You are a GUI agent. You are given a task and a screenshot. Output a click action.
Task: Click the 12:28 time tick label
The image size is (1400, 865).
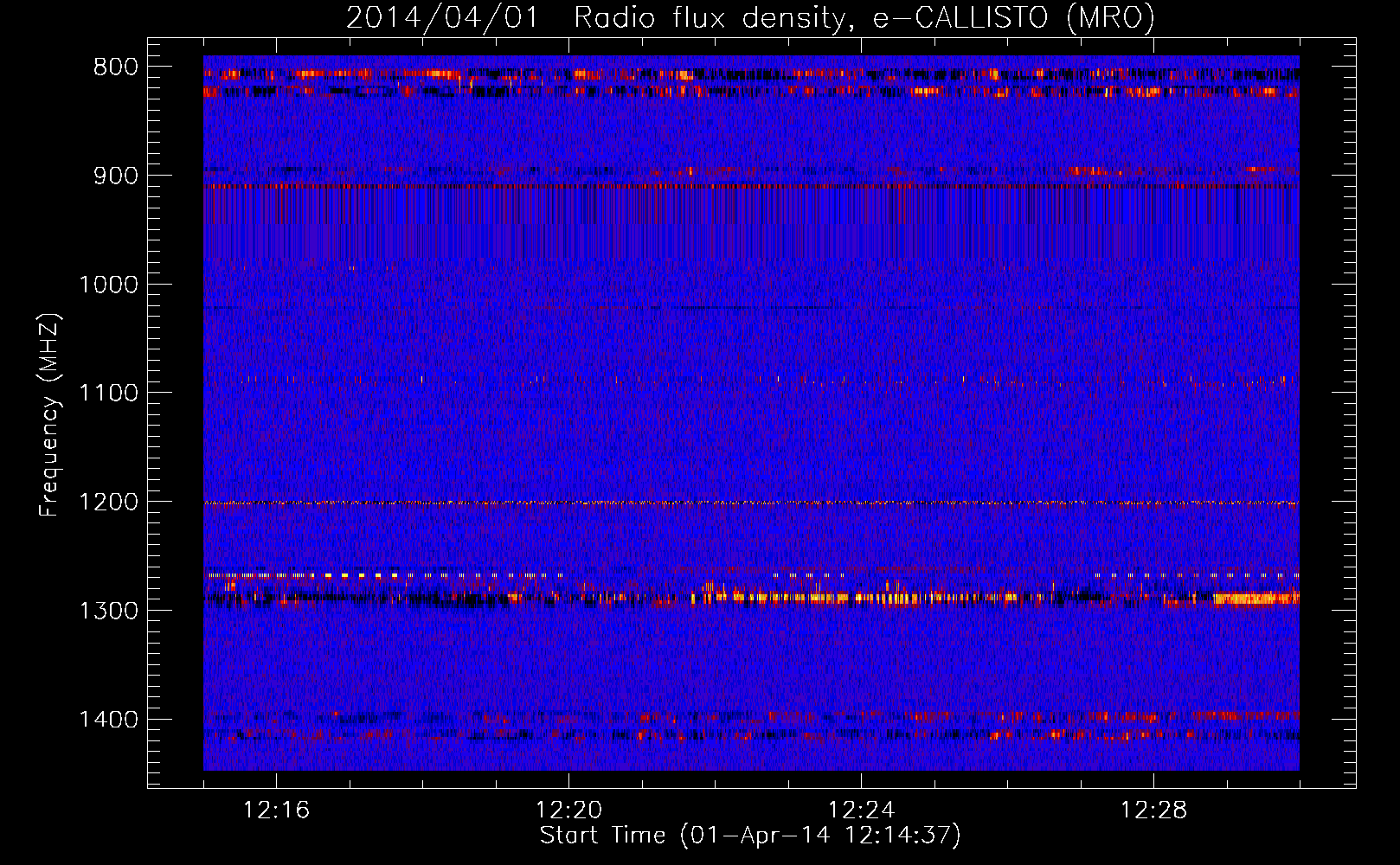point(1153,811)
